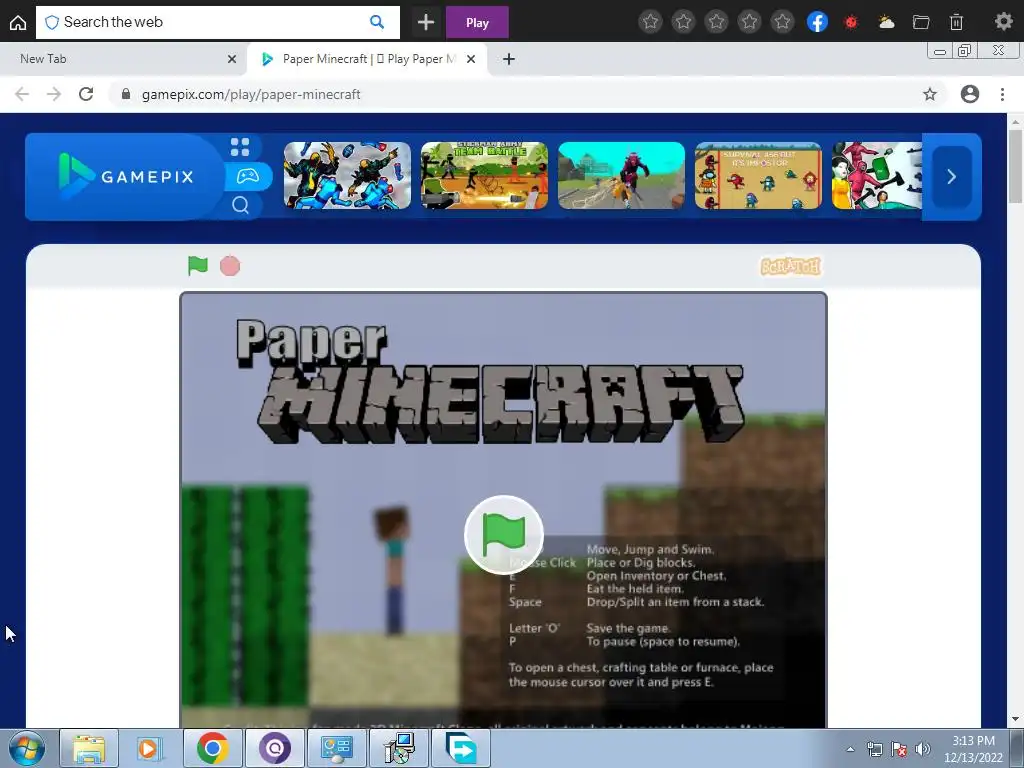Open the GamePix categories grid icon
Screen dimensions: 1024x768
tap(240, 147)
